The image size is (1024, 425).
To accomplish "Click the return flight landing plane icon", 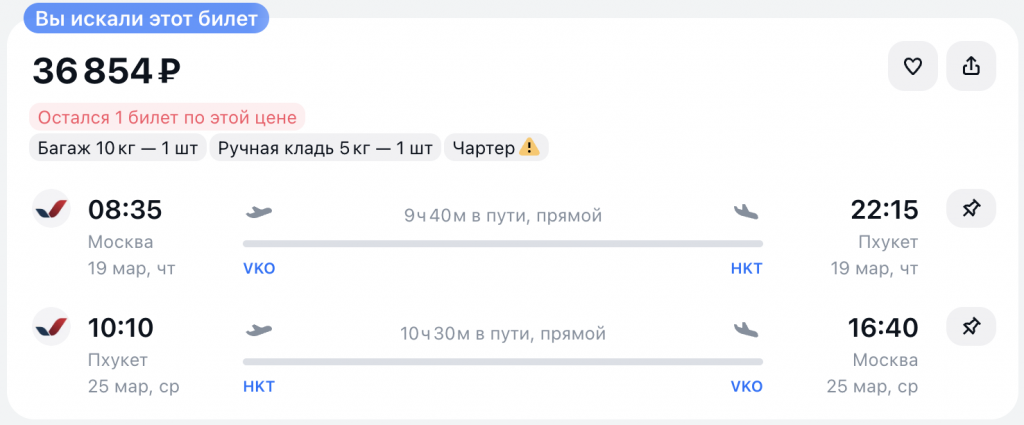I will click(746, 329).
